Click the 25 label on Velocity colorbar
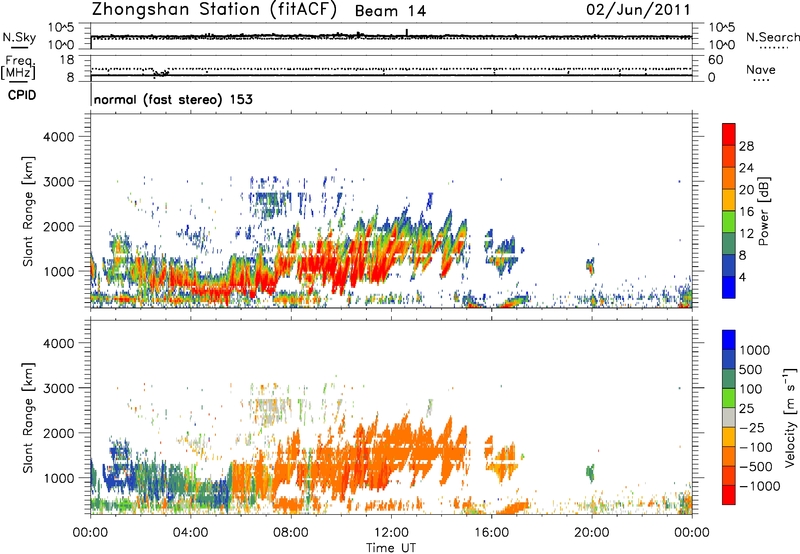Viewport: 800px width, 554px height. coord(747,408)
